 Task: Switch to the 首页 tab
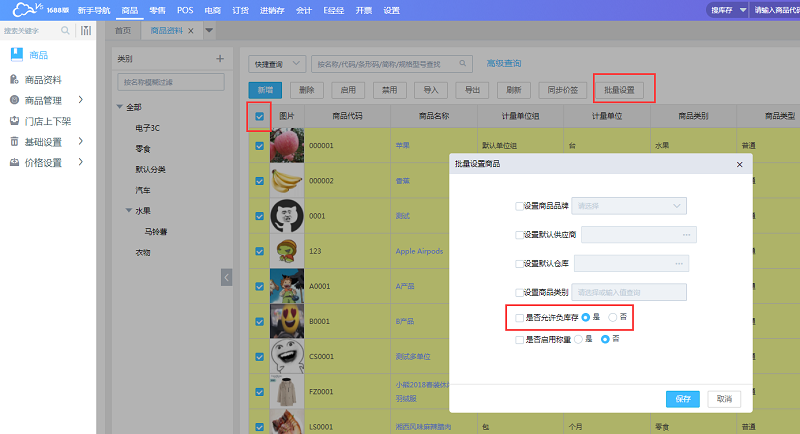coord(123,31)
